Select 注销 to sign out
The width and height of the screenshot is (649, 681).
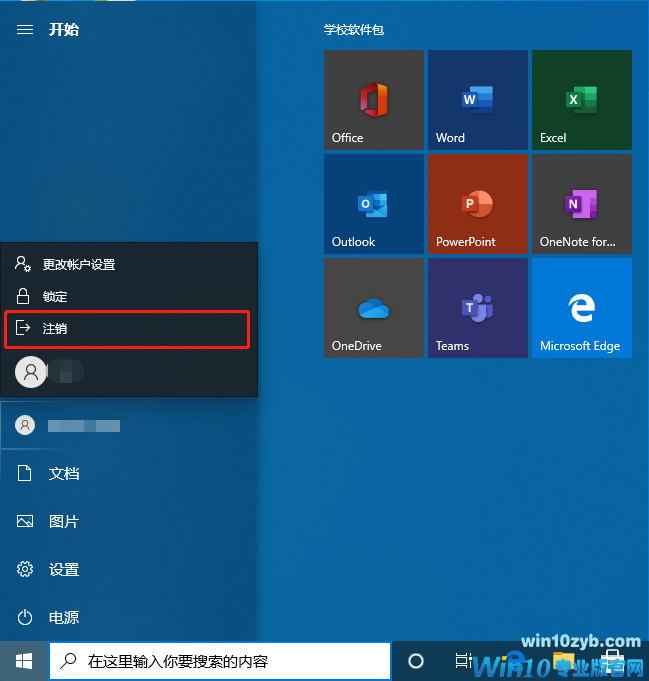coord(127,329)
